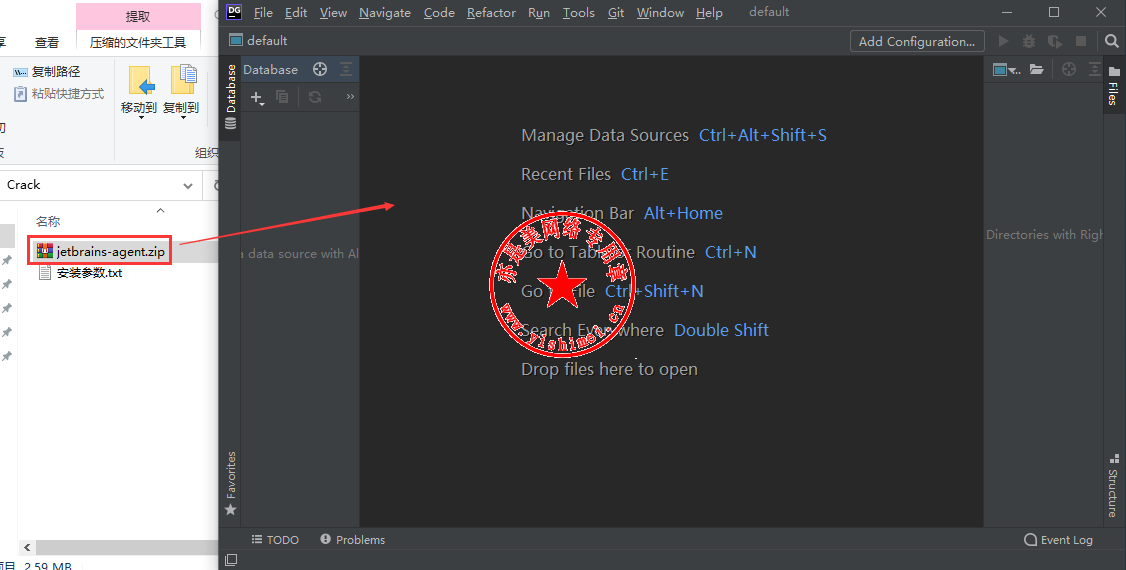Click the 名称 column header
The height and width of the screenshot is (570, 1126).
pos(48,221)
